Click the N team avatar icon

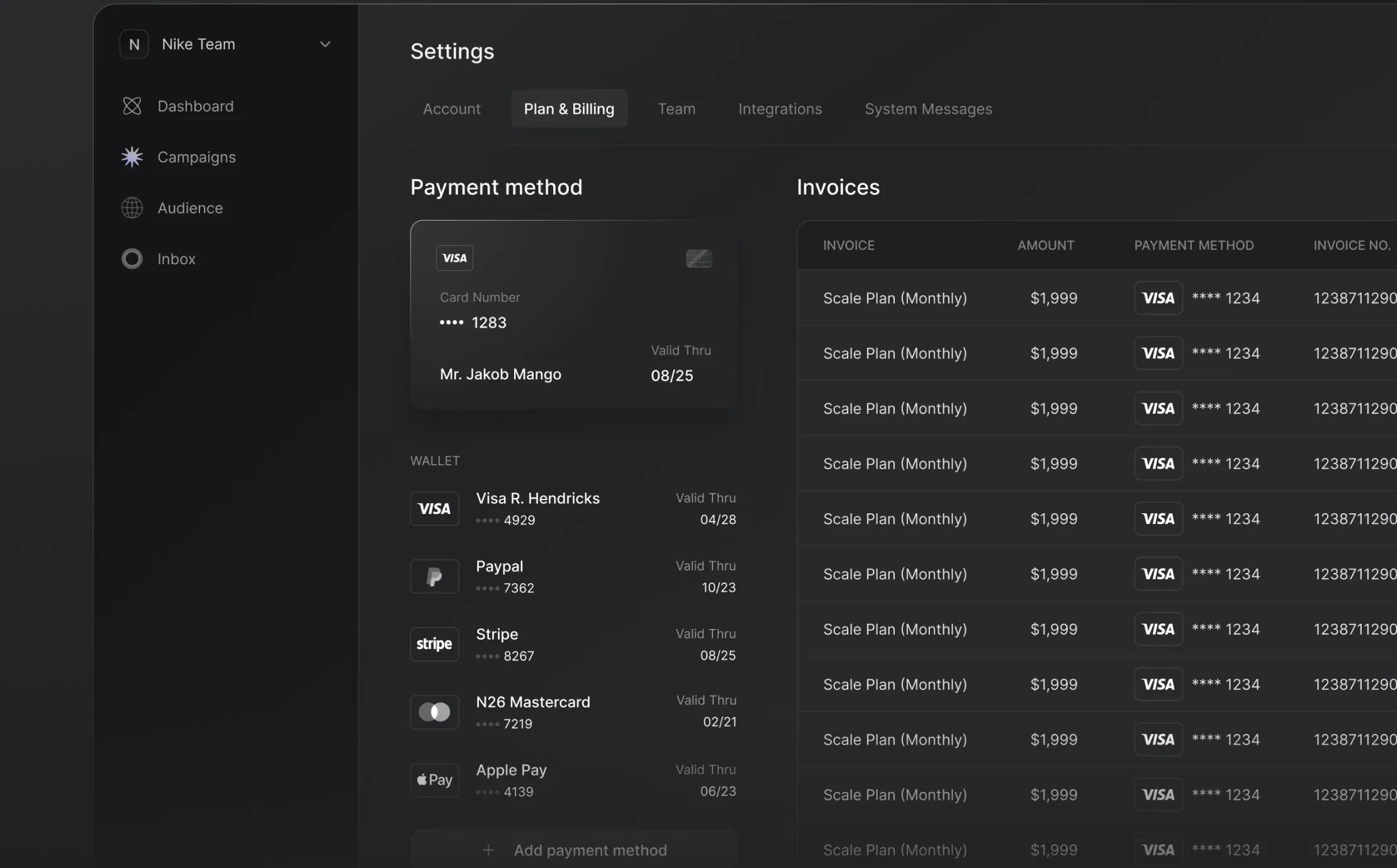coord(134,44)
